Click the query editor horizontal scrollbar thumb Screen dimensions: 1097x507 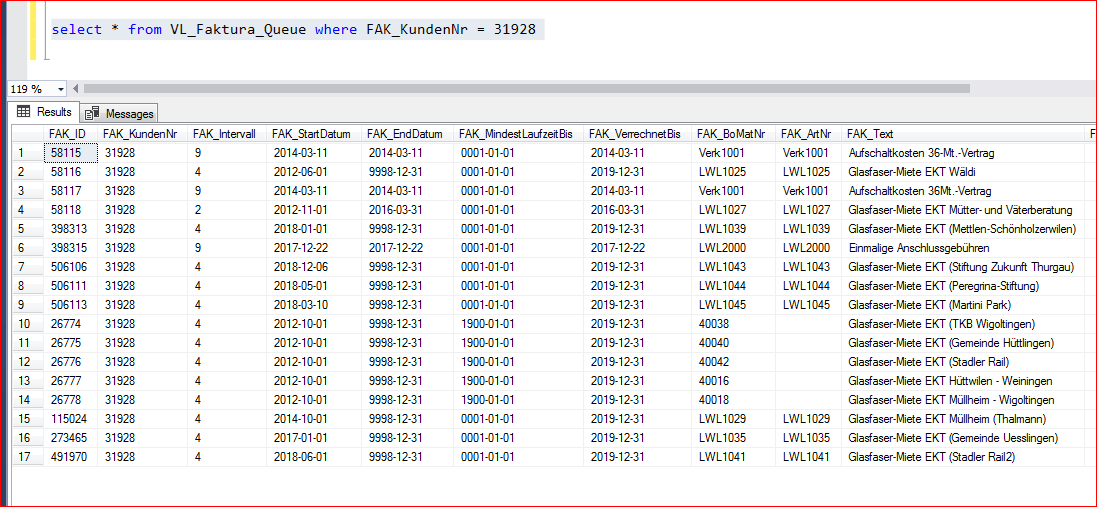[x=526, y=89]
